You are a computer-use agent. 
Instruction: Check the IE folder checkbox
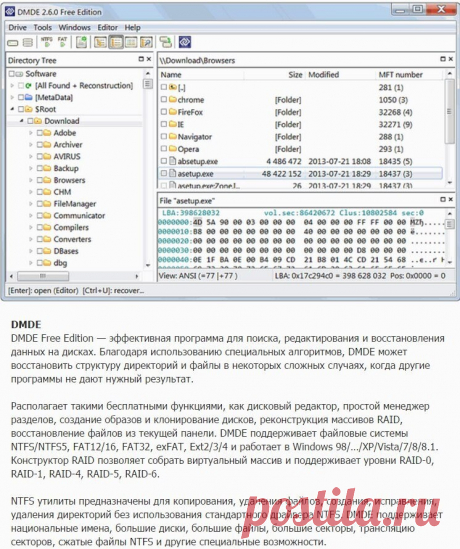pos(164,124)
